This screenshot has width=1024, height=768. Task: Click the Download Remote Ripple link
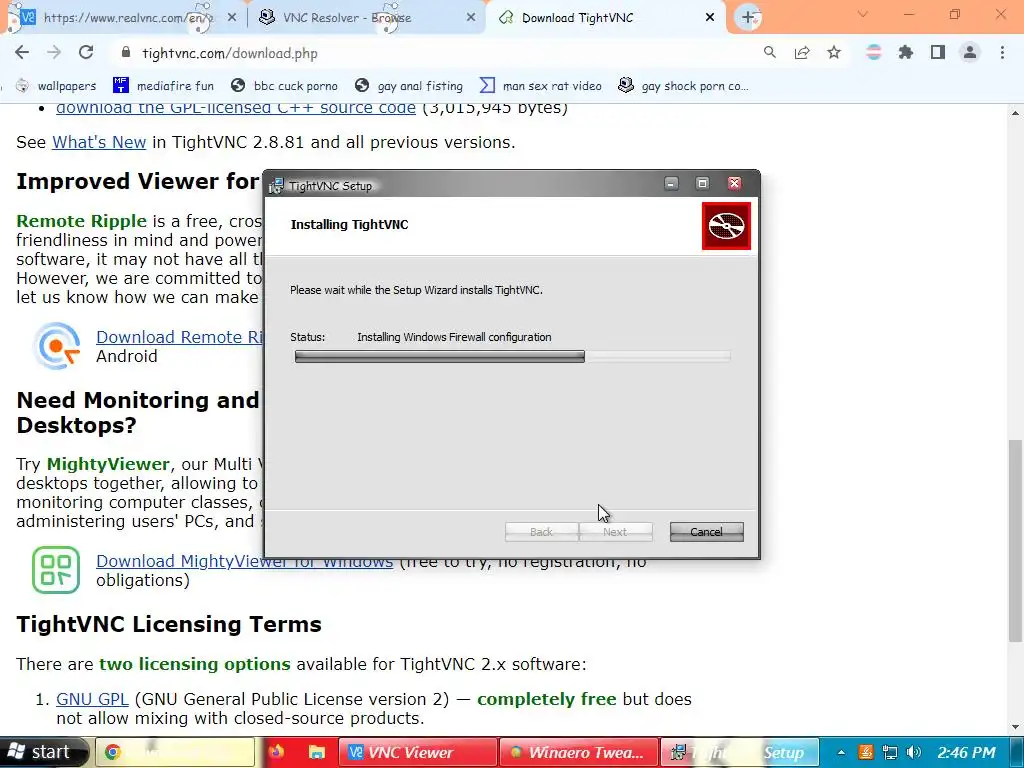pyautogui.click(x=180, y=337)
